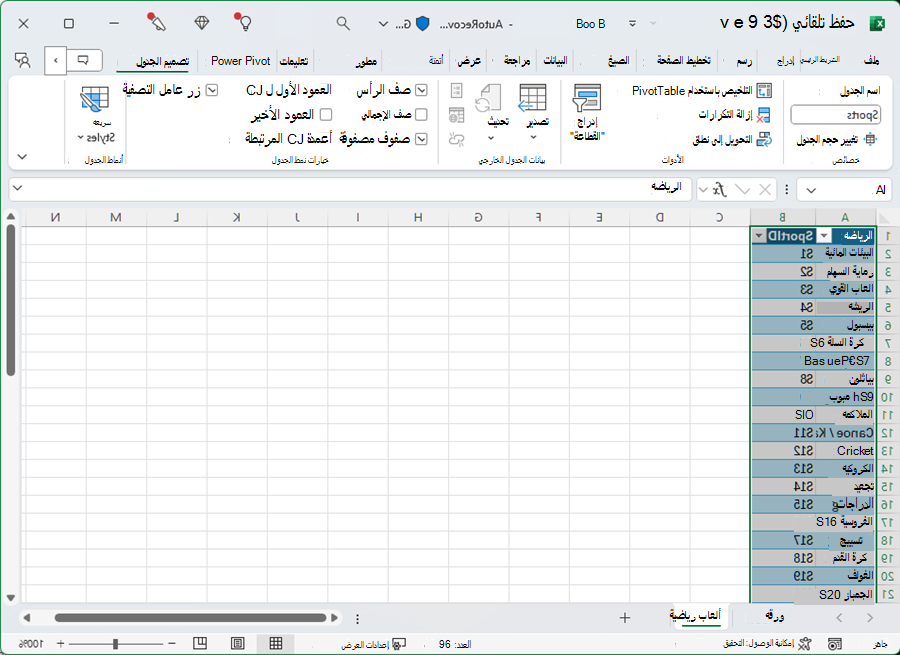Click display settings icon in status bar
This screenshot has width=900, height=655.
coord(399,644)
